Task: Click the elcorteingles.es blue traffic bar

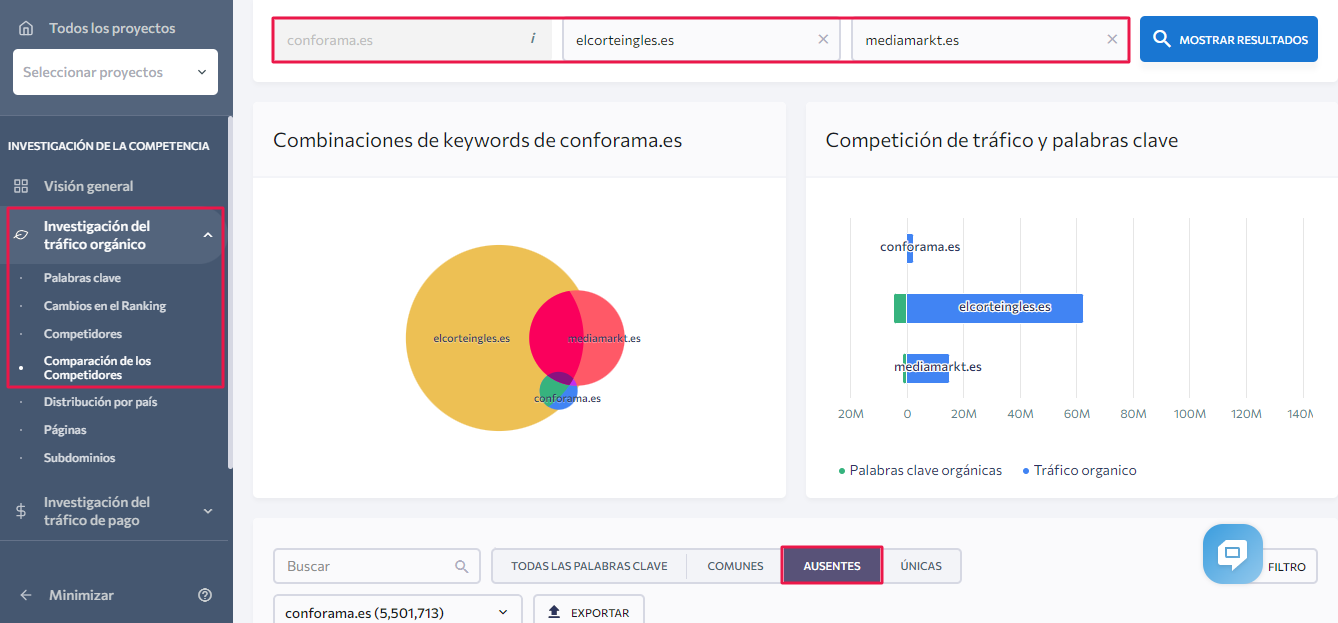Action: 995,308
